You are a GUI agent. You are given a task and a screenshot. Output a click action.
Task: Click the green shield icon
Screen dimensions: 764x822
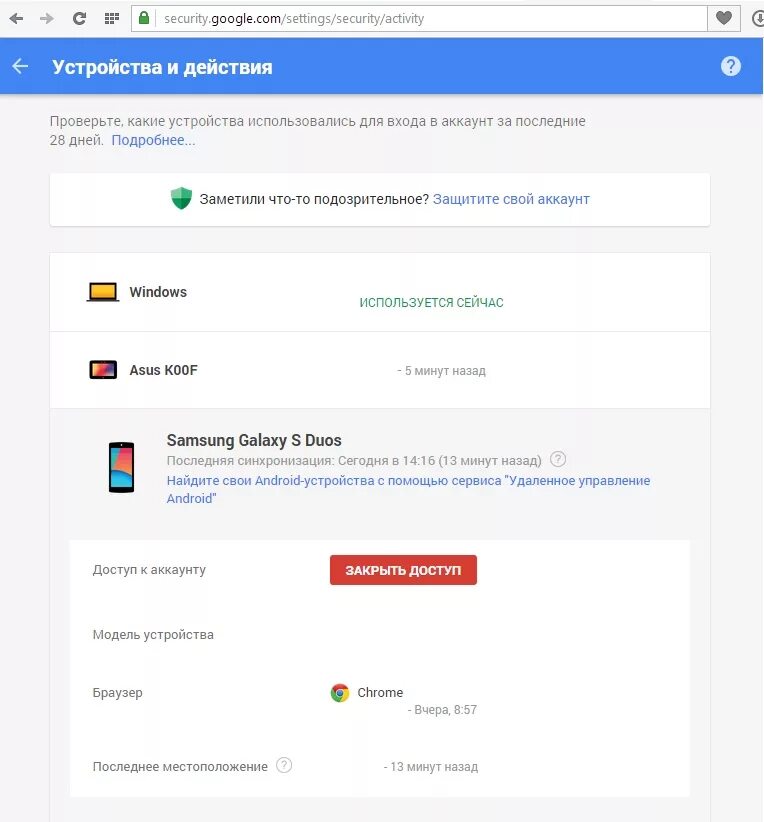coord(181,199)
